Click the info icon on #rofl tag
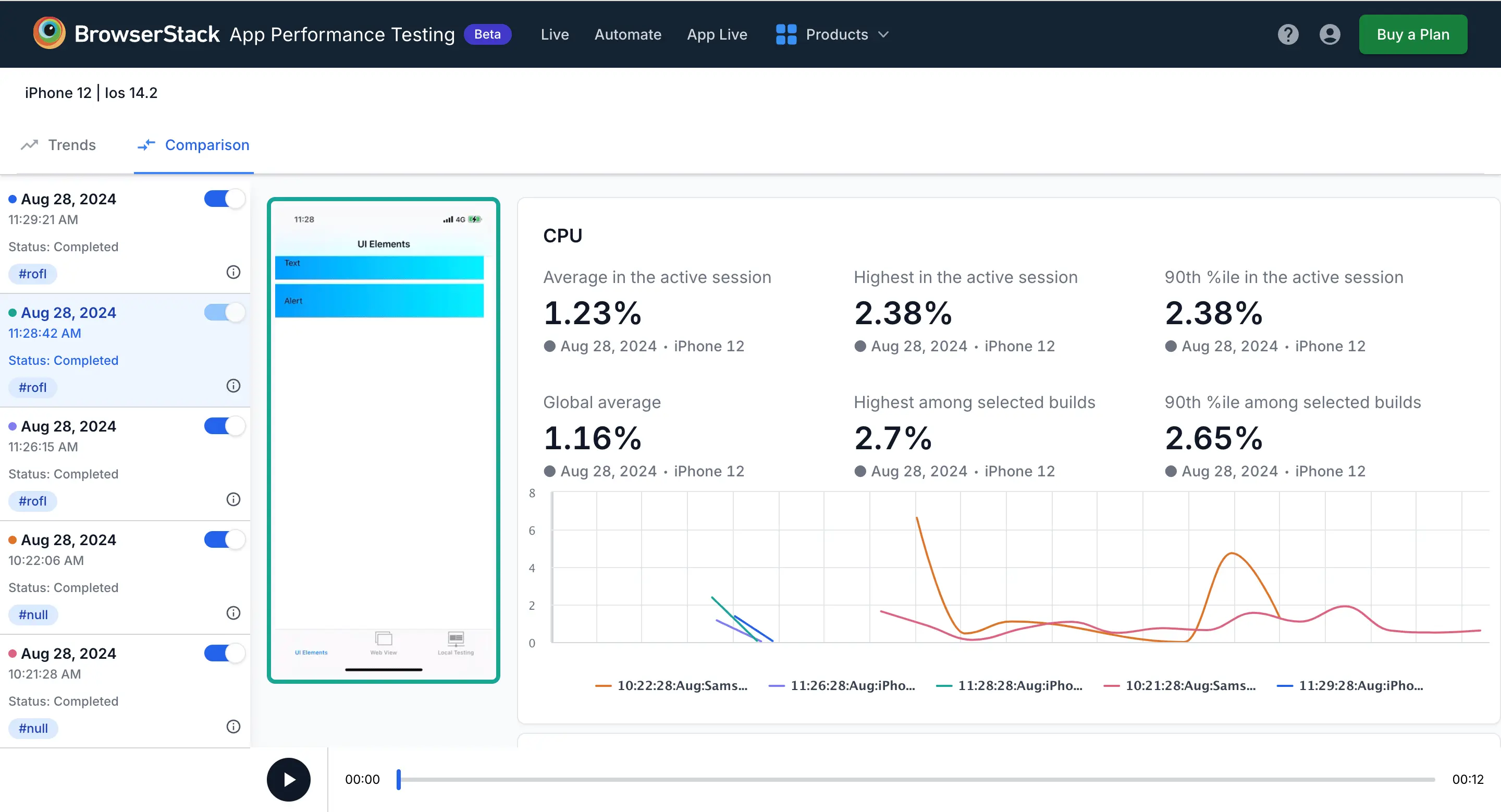 click(x=233, y=271)
